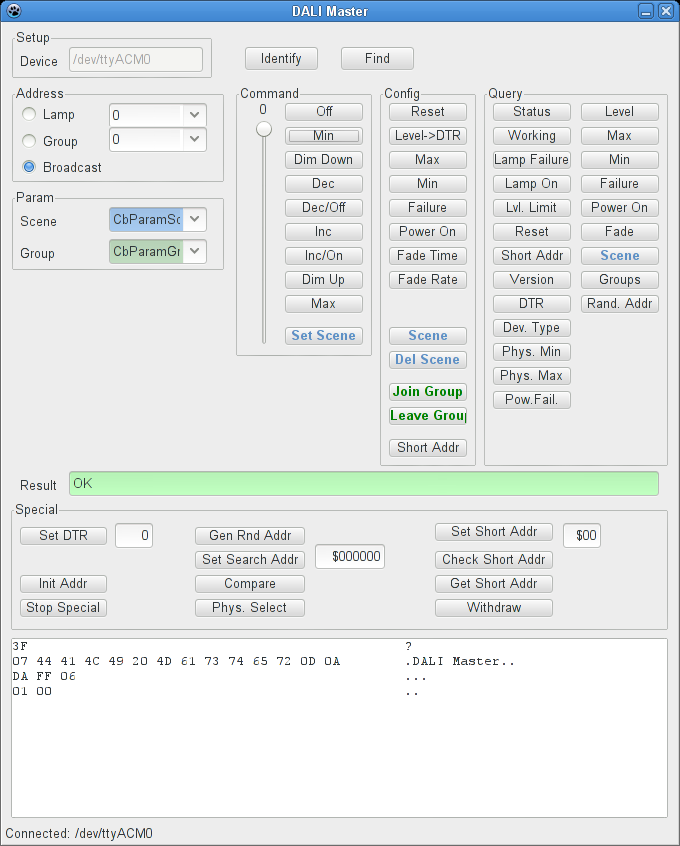Click the Pow.Fail. query button
Image resolution: width=680 pixels, height=846 pixels.
tap(532, 400)
